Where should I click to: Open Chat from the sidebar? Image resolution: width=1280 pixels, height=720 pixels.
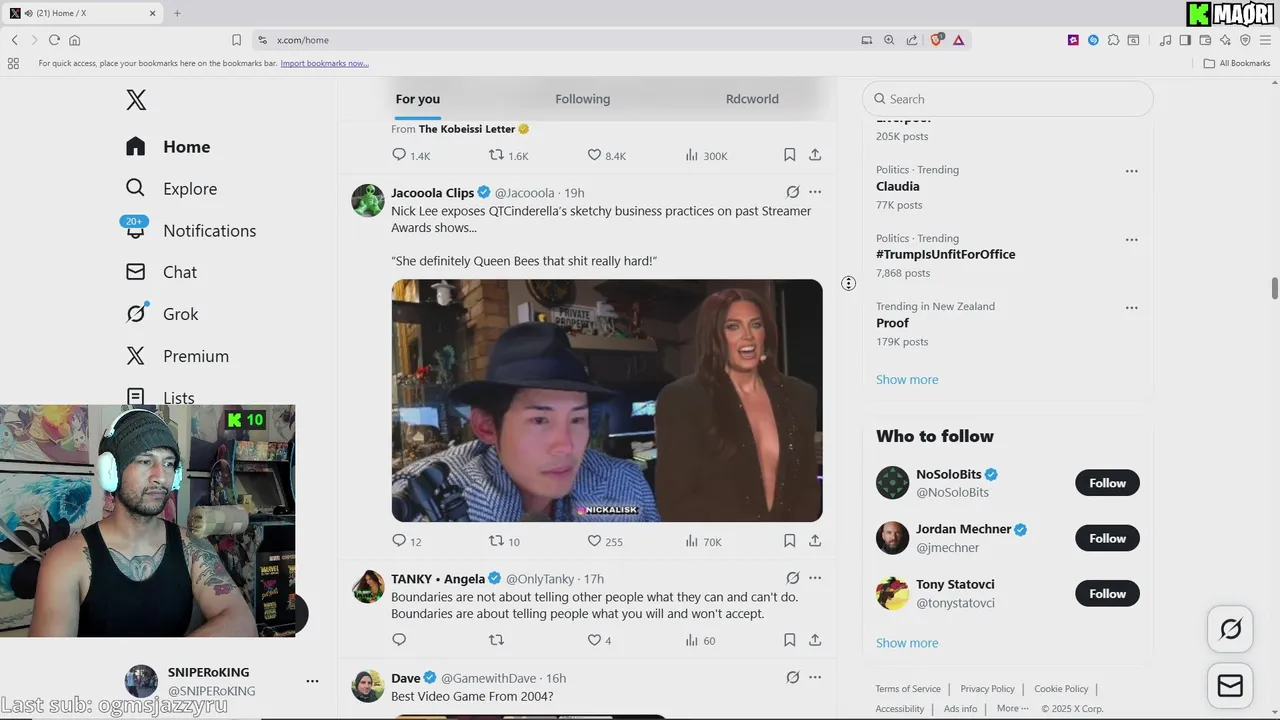(x=161, y=272)
